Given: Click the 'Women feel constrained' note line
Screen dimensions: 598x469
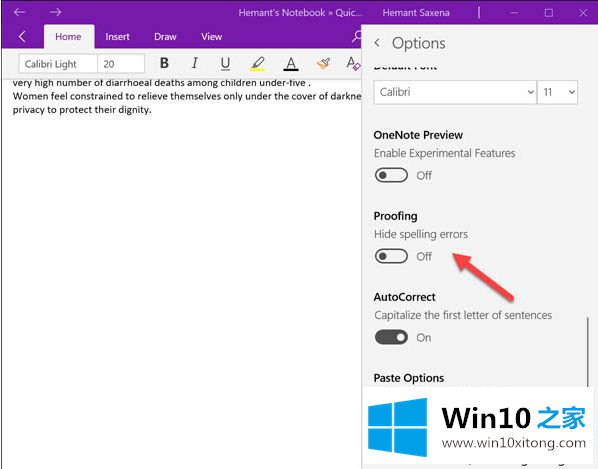Looking at the screenshot, I should (187, 96).
